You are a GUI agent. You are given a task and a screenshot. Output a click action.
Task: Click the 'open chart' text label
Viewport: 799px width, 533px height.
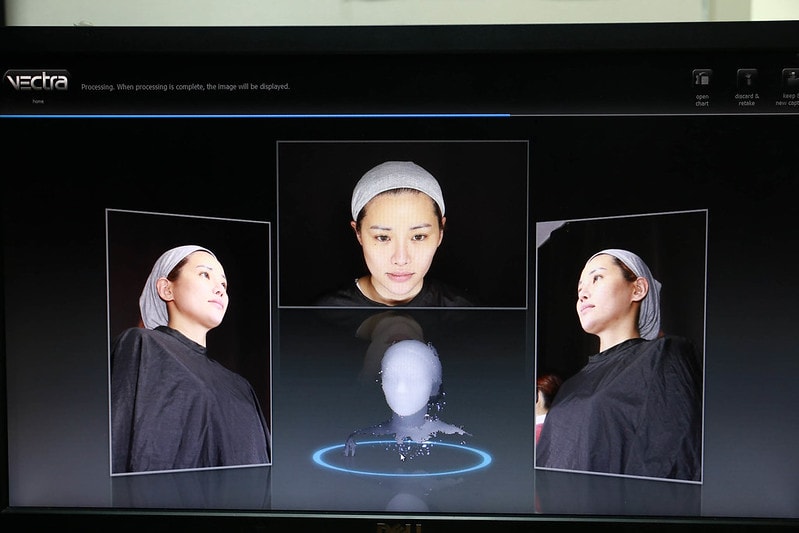(702, 100)
